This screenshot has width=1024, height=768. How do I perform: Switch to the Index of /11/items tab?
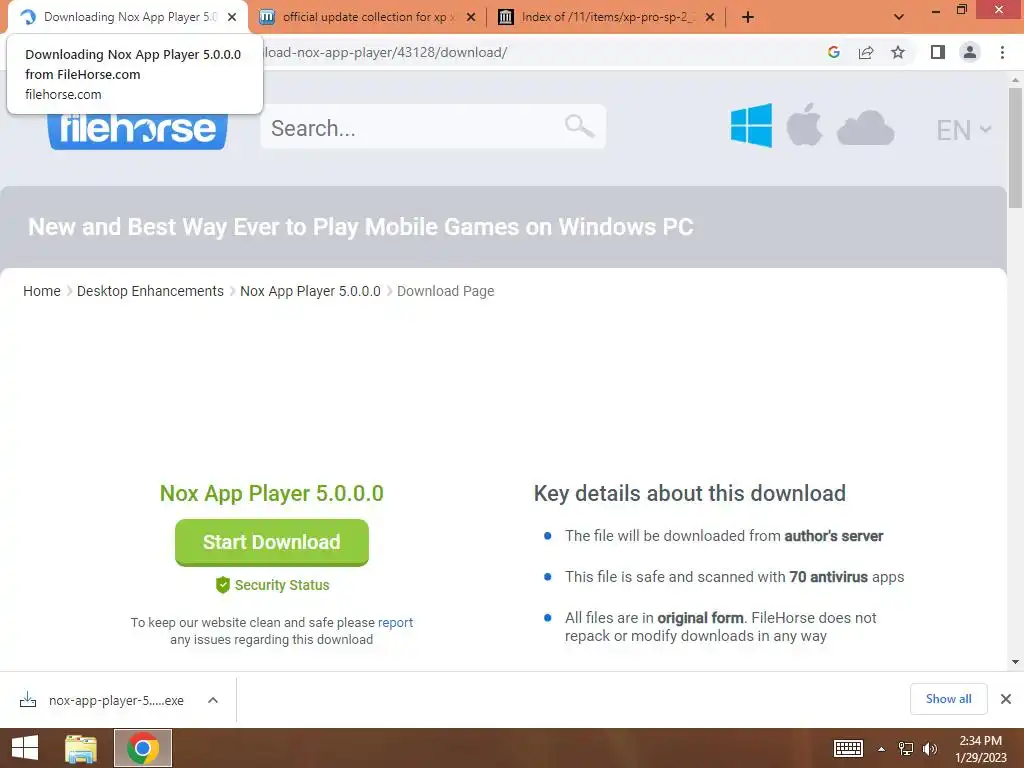point(606,17)
